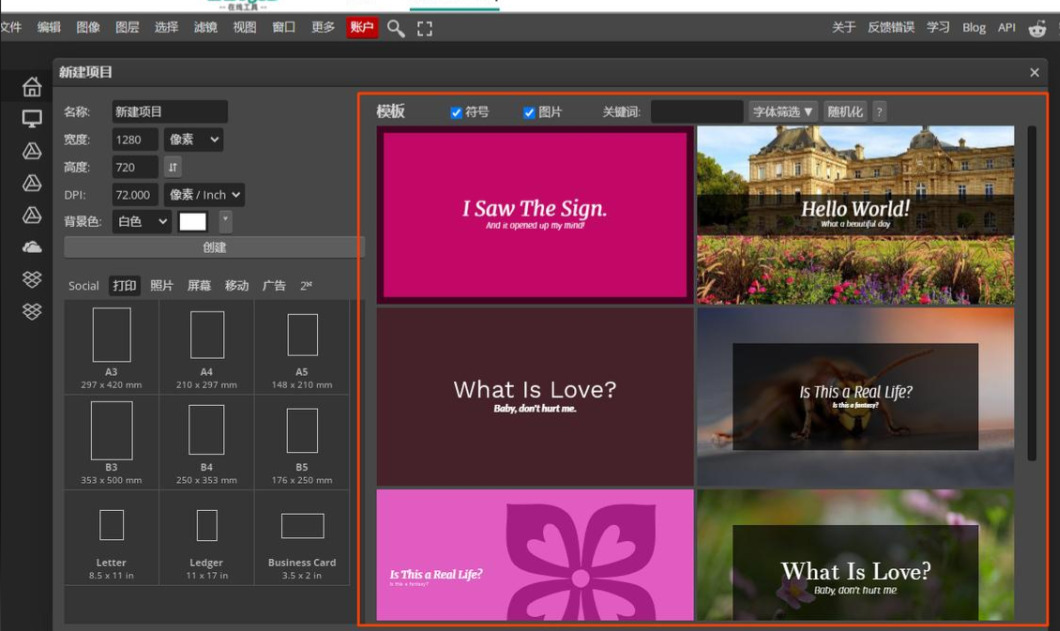Open the 文件 menu
The height and width of the screenshot is (631, 1060).
tap(11, 28)
